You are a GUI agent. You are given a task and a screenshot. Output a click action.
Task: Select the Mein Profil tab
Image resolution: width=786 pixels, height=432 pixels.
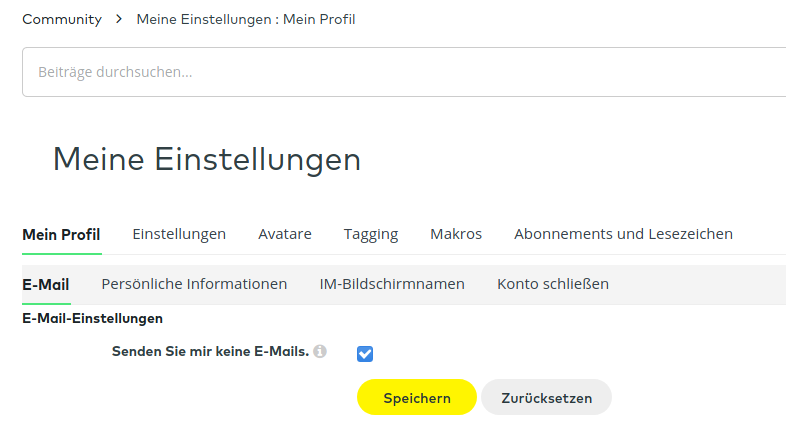(x=61, y=234)
